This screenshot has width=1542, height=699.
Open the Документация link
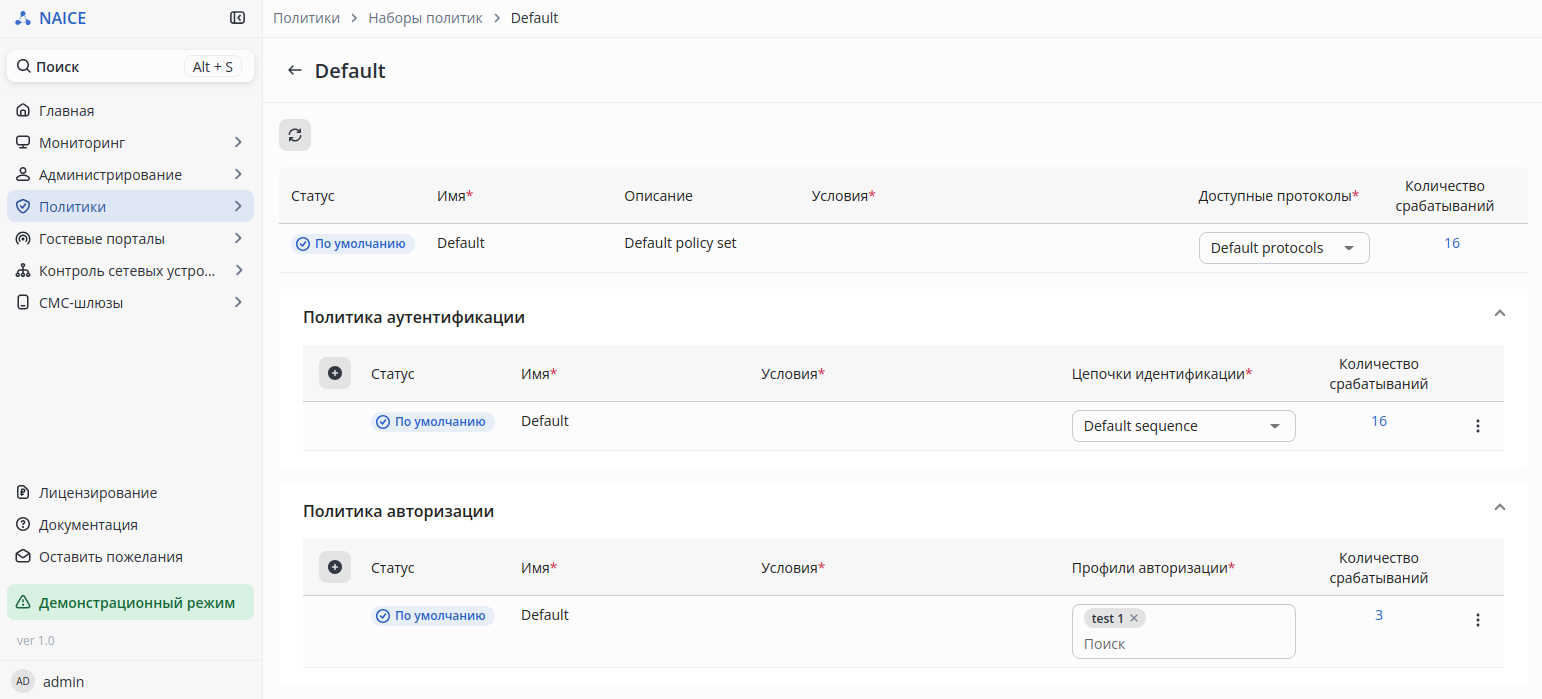[x=88, y=525]
